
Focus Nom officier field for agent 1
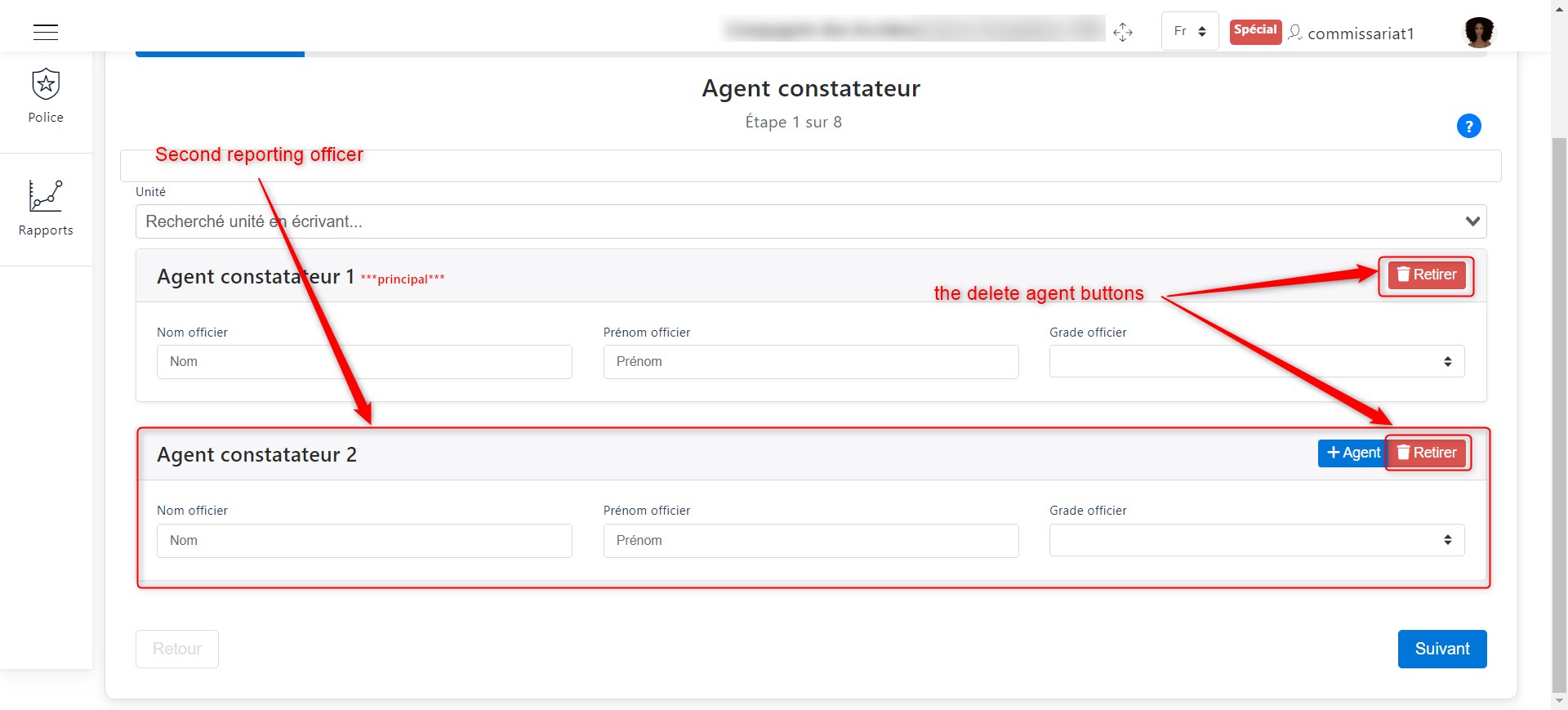(x=364, y=361)
